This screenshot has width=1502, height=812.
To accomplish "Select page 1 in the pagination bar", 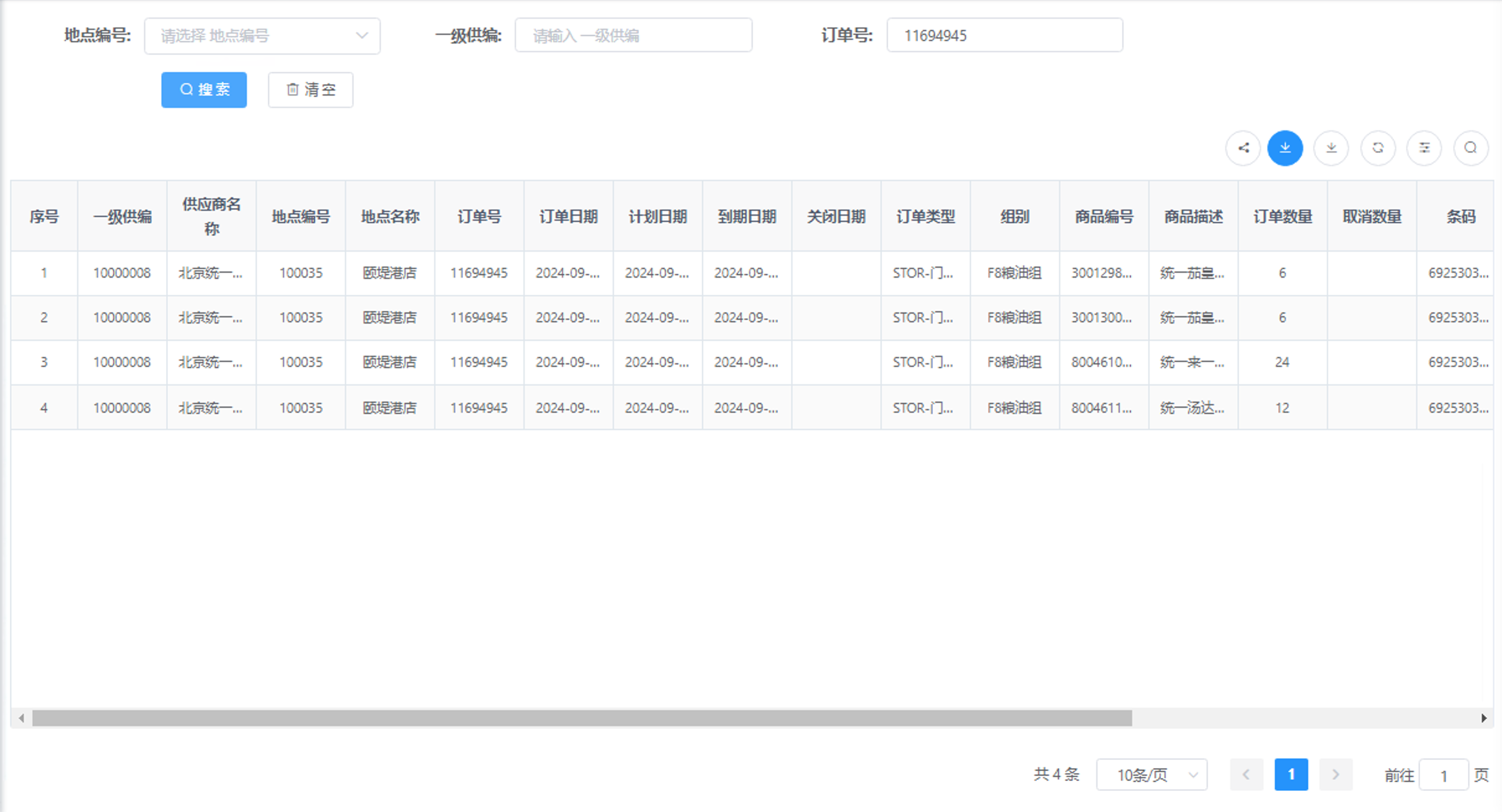I will coord(1291,774).
